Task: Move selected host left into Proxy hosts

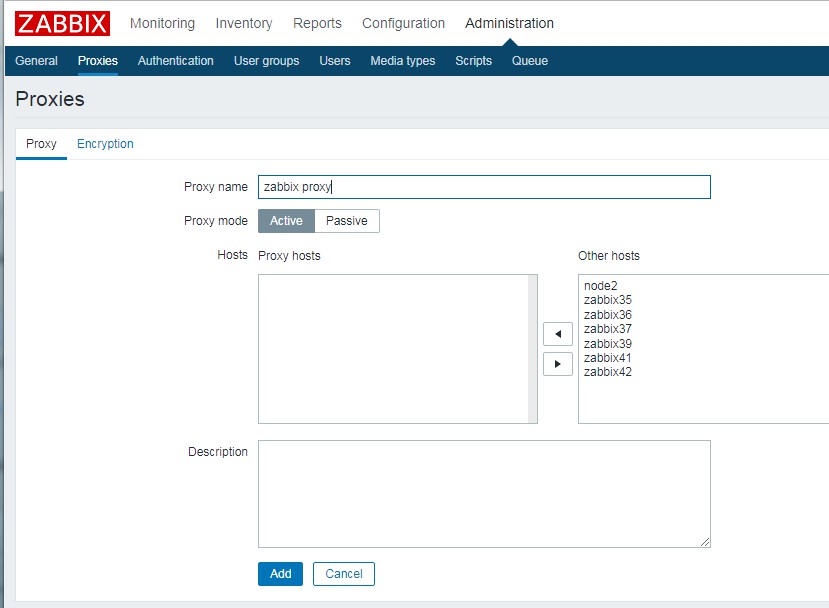Action: pyautogui.click(x=557, y=333)
